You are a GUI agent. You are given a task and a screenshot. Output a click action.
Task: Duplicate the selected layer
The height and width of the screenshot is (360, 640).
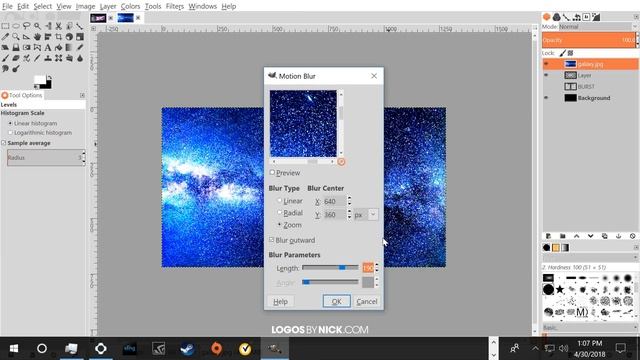click(x=604, y=236)
